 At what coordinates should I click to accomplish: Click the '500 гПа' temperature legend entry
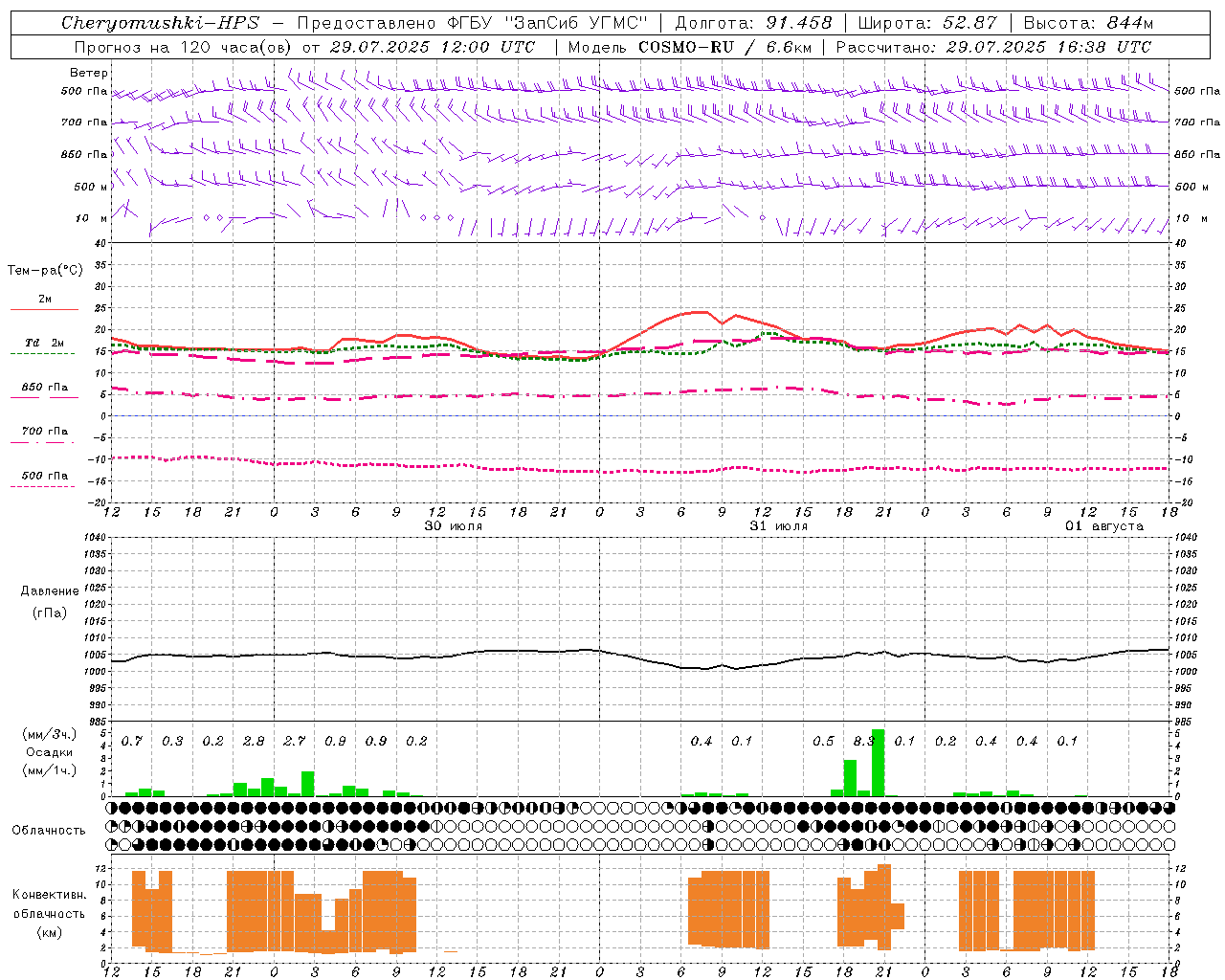pos(45,476)
